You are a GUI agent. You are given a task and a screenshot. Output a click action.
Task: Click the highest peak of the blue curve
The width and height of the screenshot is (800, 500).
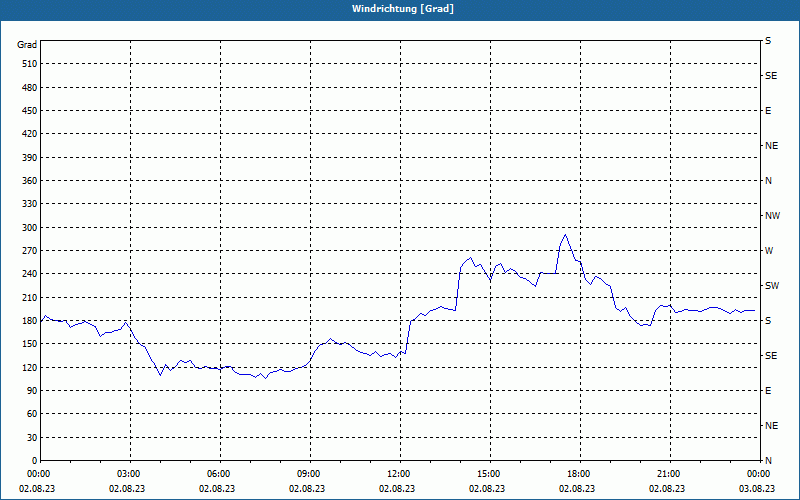(x=565, y=235)
